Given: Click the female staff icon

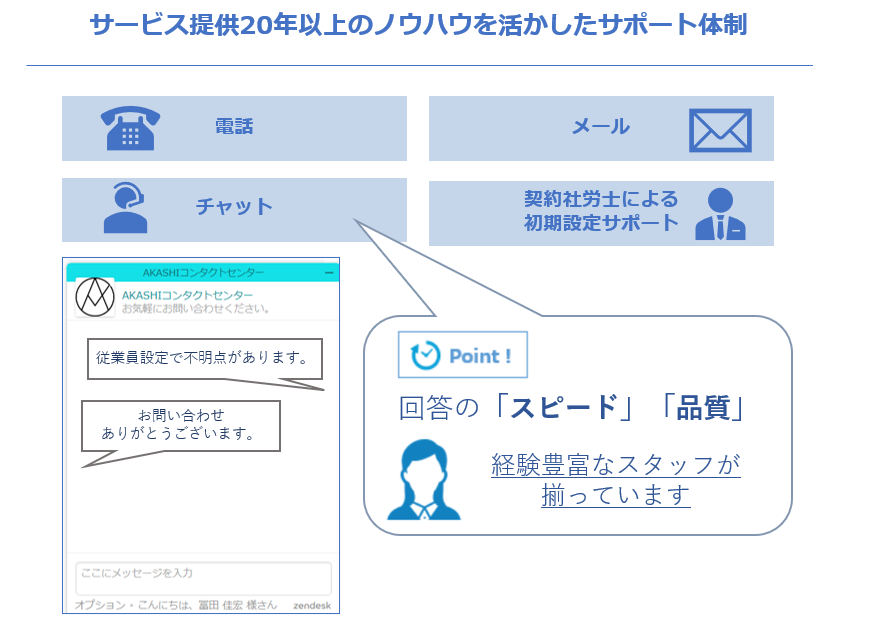Looking at the screenshot, I should 424,480.
